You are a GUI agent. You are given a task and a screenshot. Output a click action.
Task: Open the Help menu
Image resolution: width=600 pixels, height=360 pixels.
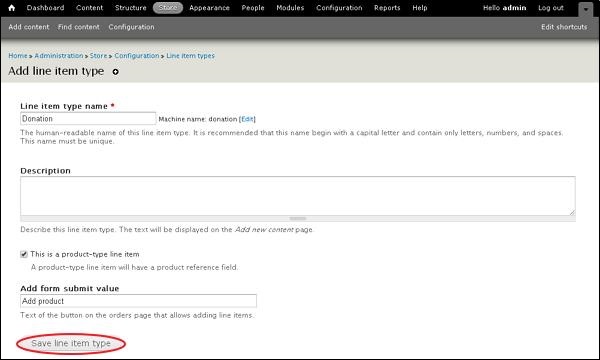(420, 8)
